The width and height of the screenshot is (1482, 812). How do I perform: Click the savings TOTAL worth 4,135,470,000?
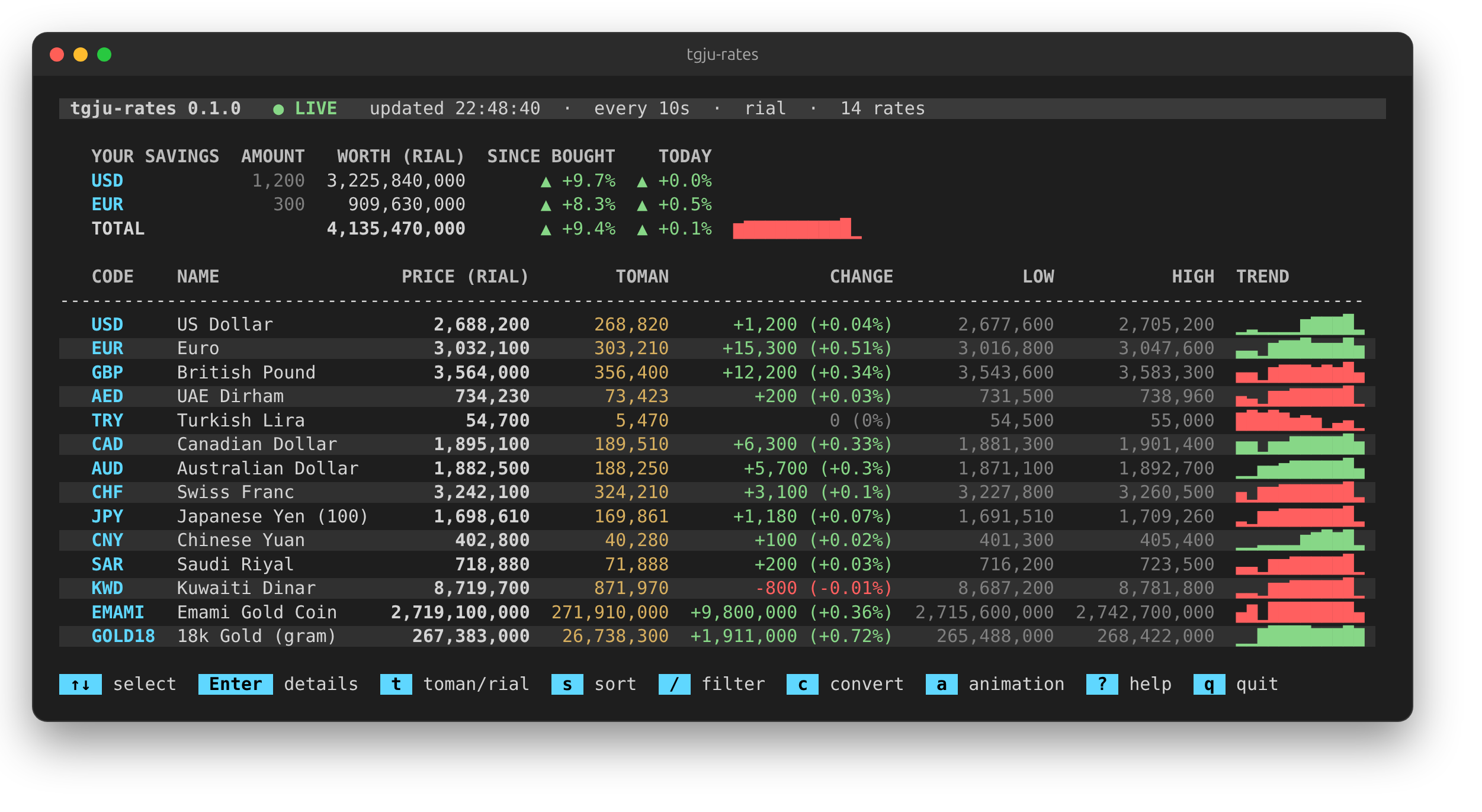pos(396,229)
